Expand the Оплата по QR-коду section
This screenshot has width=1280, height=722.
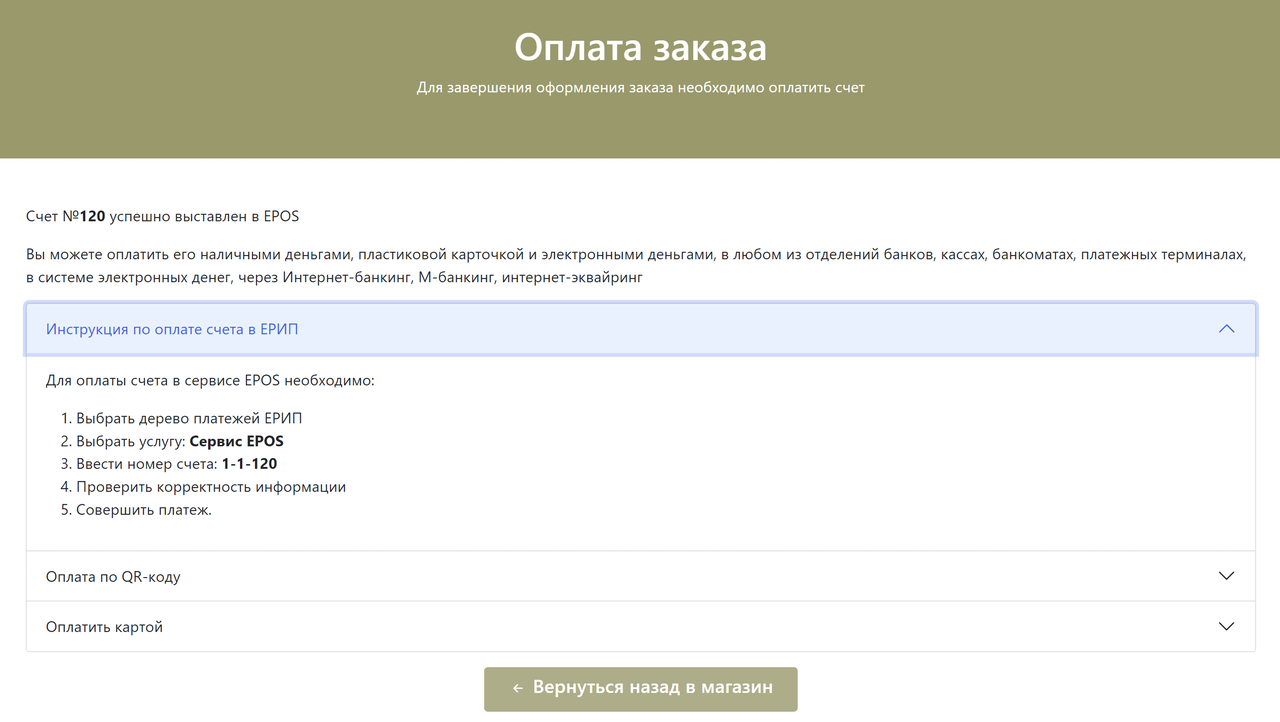click(x=113, y=577)
